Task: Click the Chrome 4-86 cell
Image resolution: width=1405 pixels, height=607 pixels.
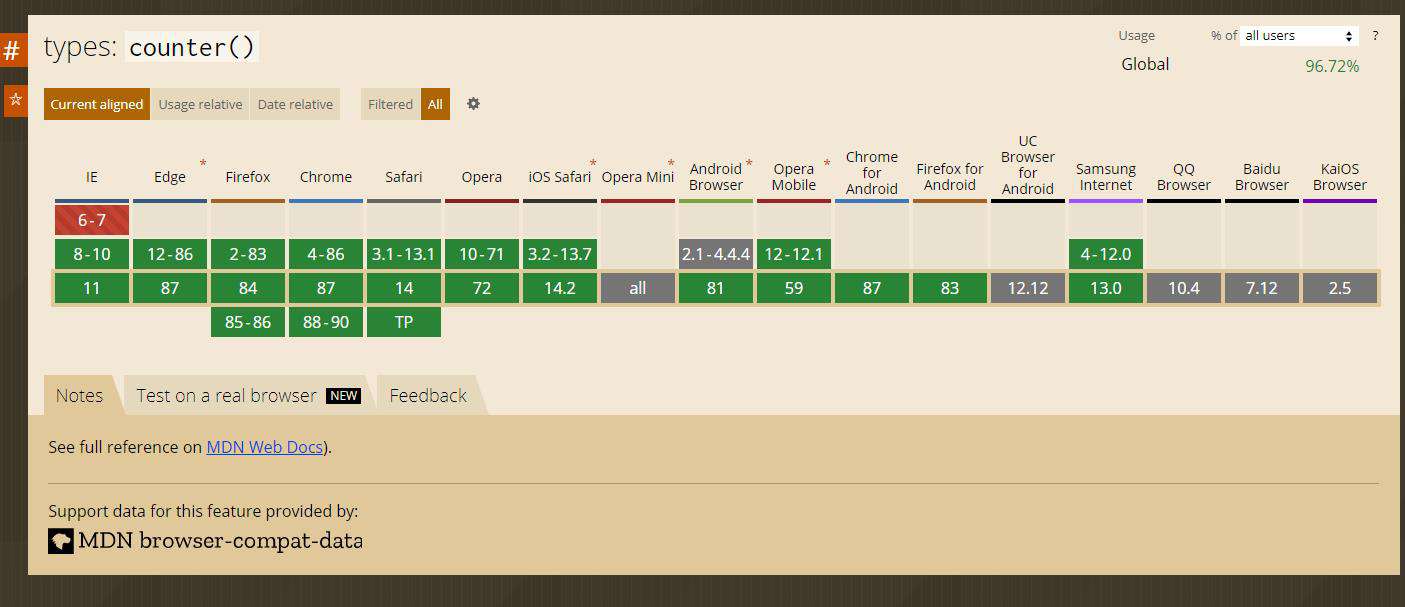Action: [x=326, y=254]
